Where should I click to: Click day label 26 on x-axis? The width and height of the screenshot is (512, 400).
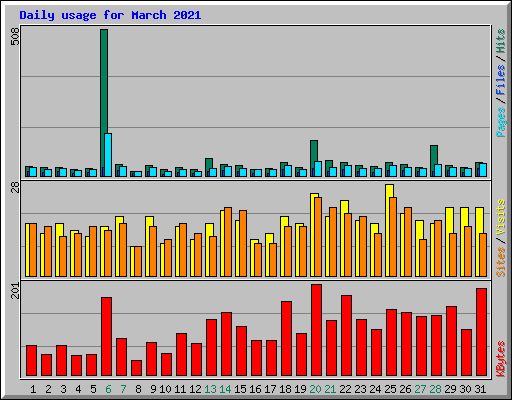pyautogui.click(x=405, y=389)
